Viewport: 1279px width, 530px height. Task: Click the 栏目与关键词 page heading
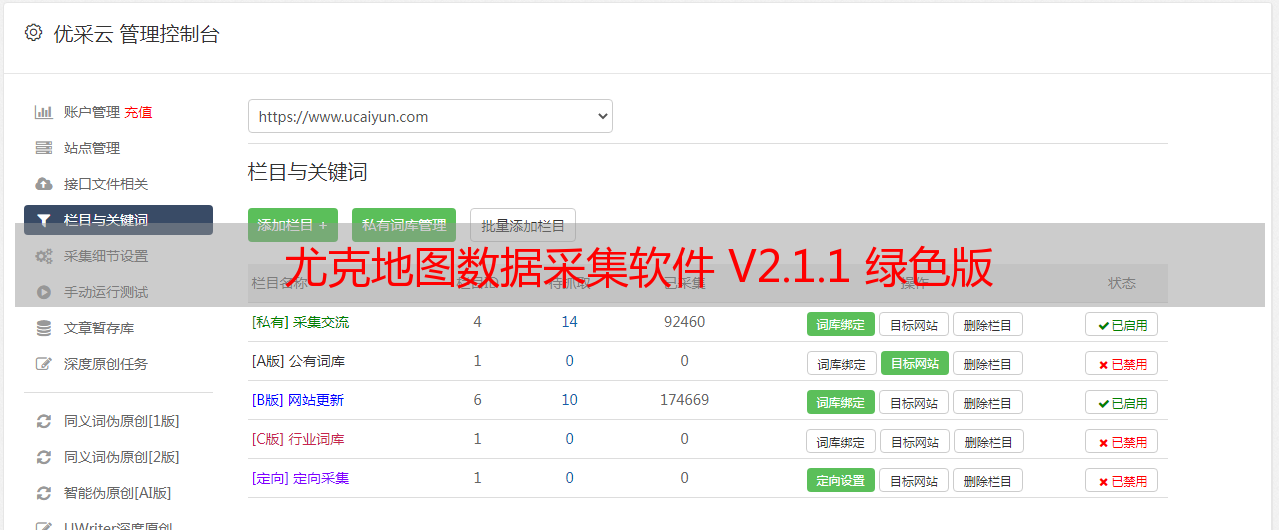308,172
